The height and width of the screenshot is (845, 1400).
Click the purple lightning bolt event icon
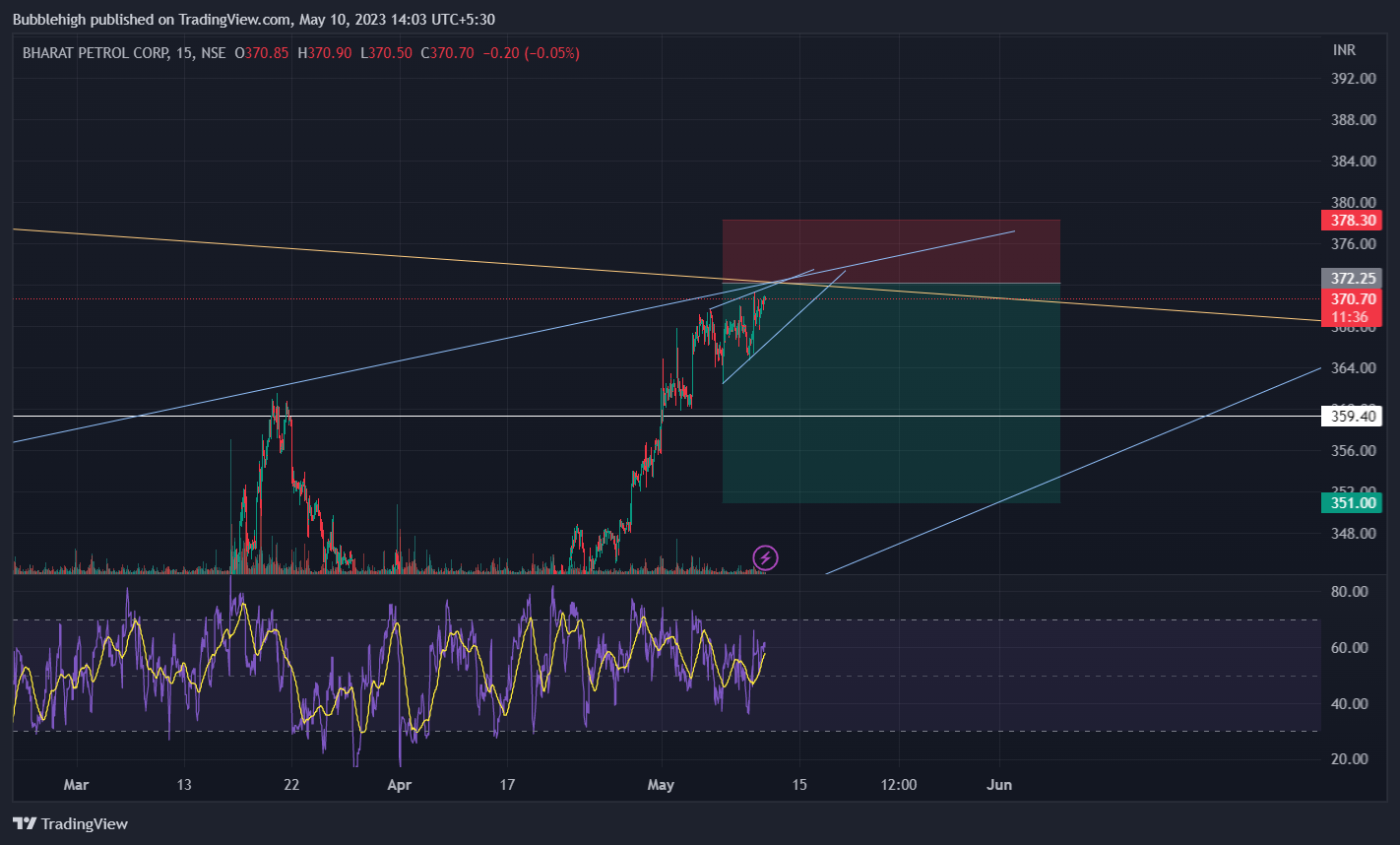tap(766, 558)
